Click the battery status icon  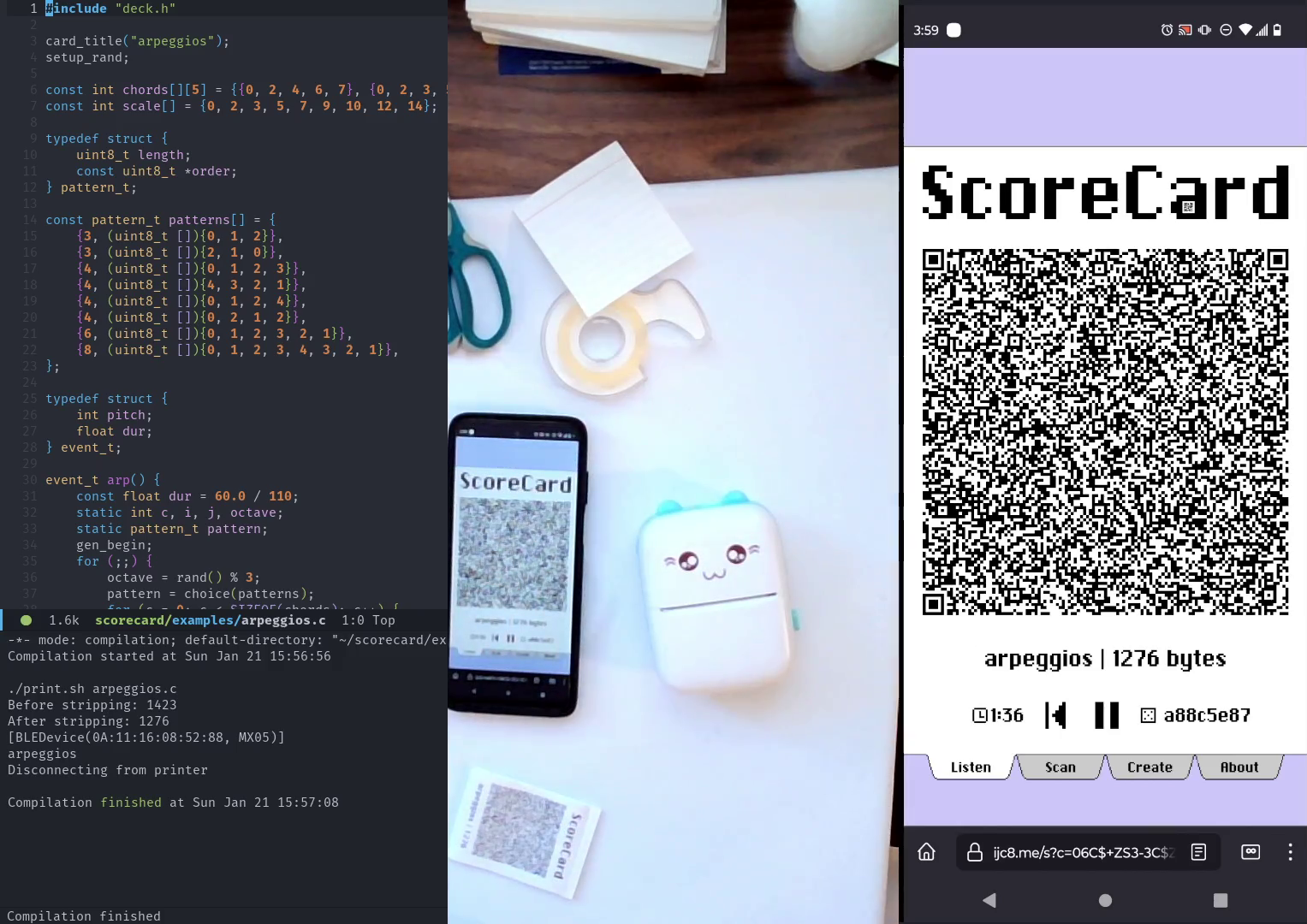click(1277, 30)
